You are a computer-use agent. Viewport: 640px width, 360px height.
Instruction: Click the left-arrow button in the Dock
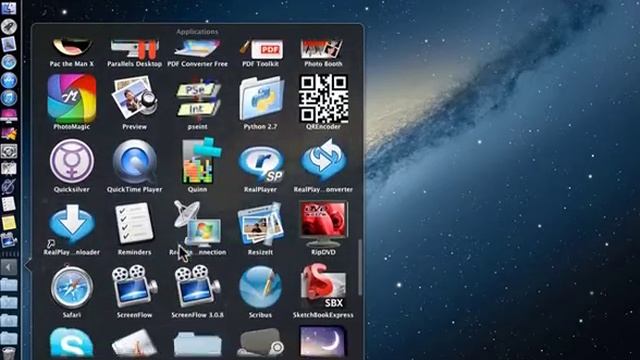9,267
